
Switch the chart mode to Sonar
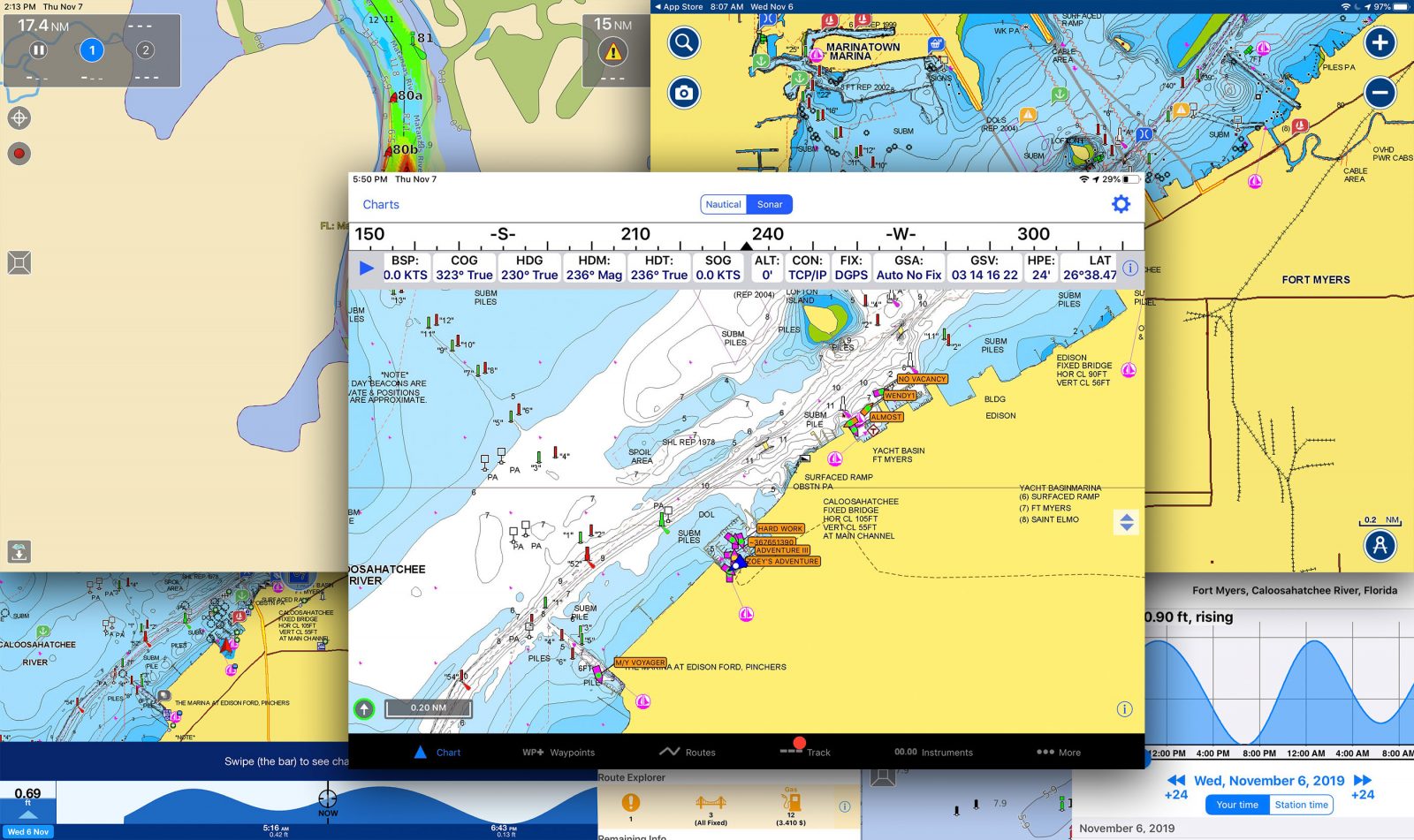(x=770, y=204)
